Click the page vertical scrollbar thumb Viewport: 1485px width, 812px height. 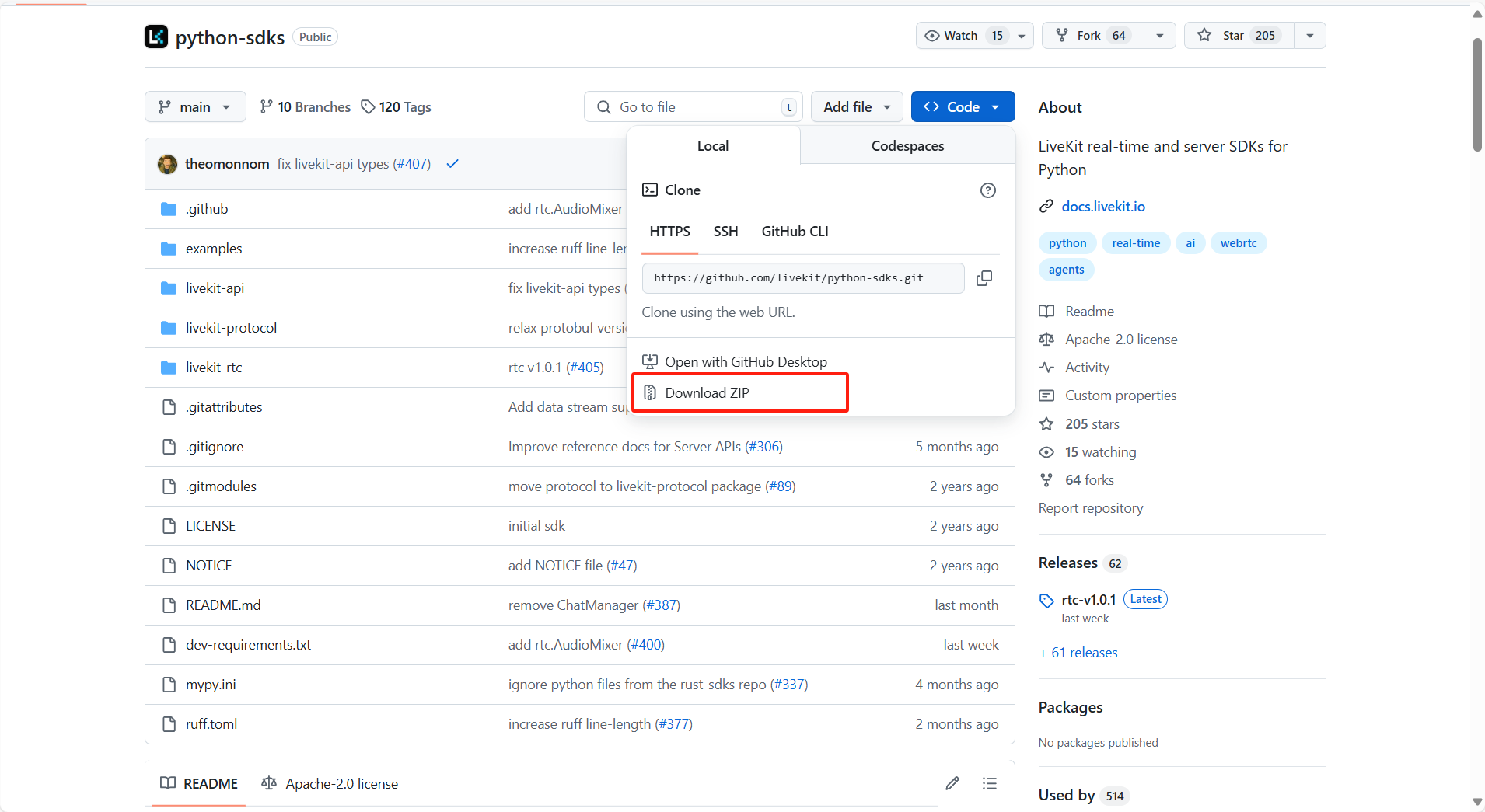click(1477, 93)
